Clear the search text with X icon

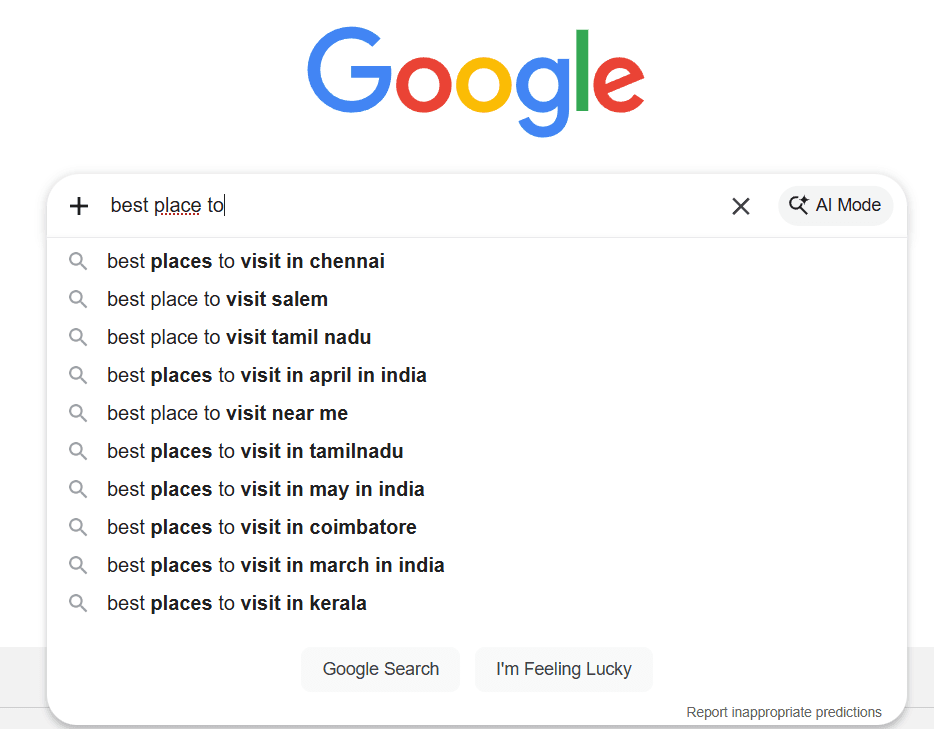pyautogui.click(x=741, y=206)
